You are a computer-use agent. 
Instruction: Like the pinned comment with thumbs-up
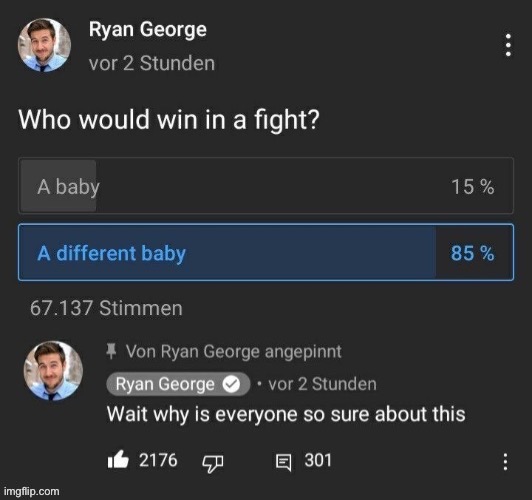(x=118, y=460)
